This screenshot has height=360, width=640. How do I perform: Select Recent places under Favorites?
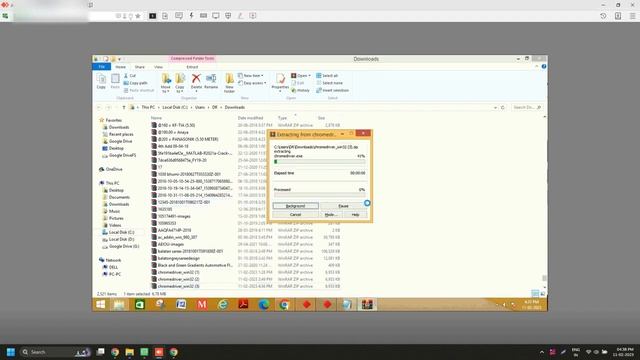121,134
